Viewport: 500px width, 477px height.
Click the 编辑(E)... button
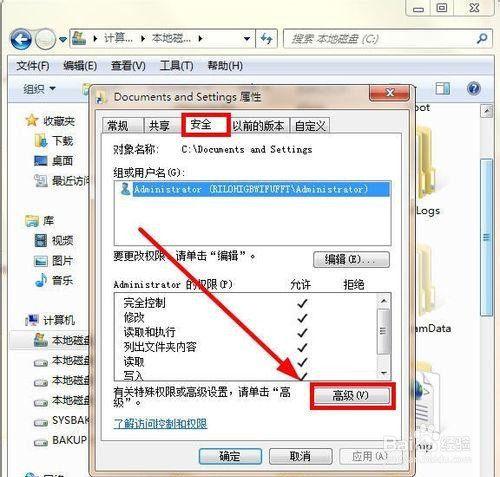351,259
